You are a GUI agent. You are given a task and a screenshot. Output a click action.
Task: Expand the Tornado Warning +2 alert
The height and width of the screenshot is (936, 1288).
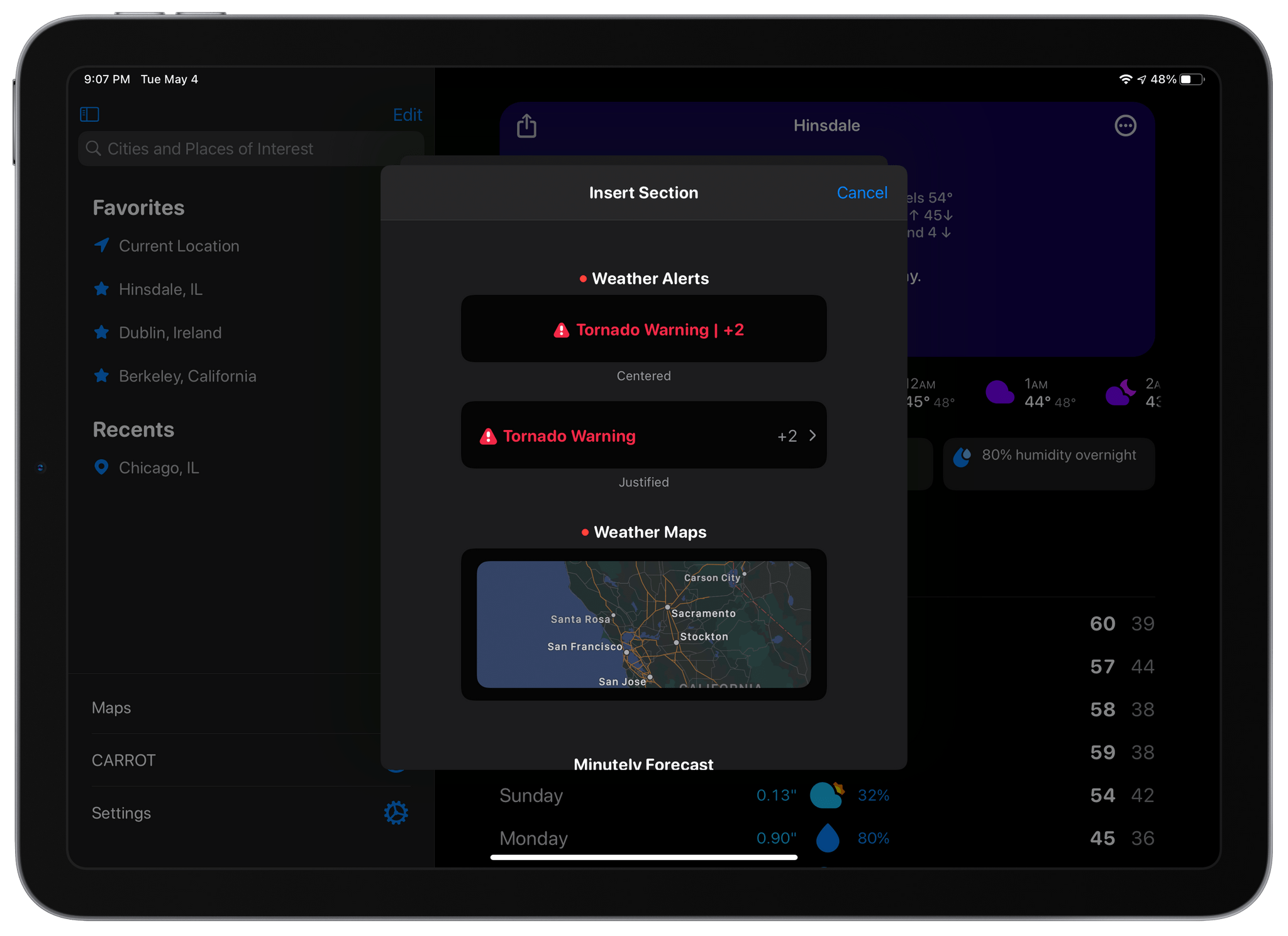pyautogui.click(x=810, y=435)
